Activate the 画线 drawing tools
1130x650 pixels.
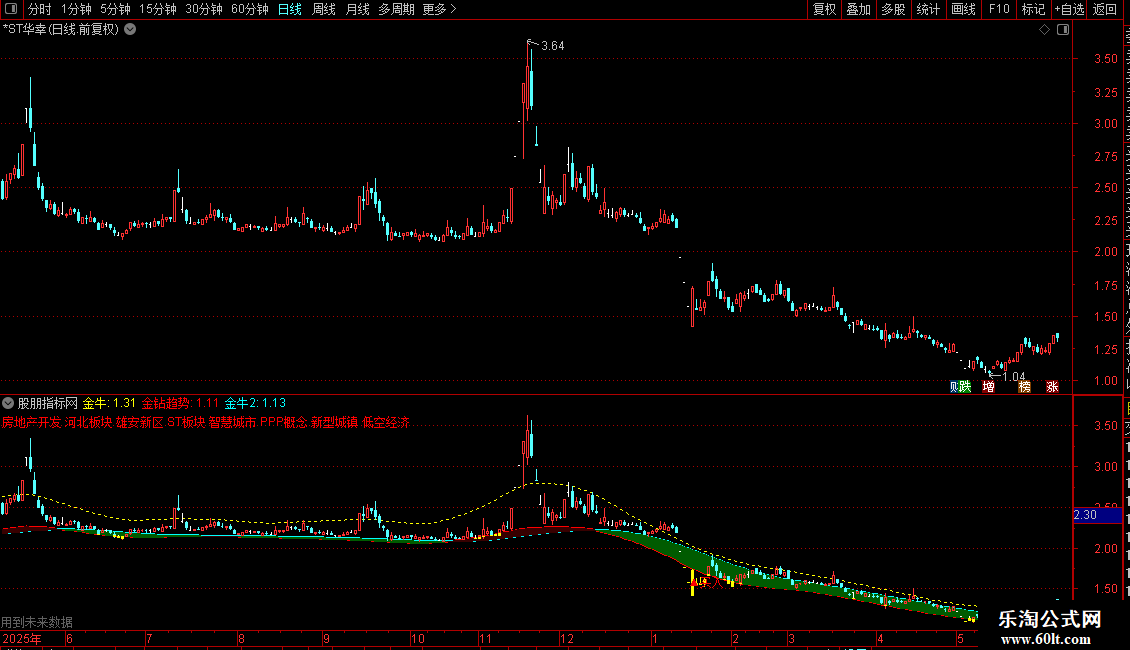click(963, 9)
